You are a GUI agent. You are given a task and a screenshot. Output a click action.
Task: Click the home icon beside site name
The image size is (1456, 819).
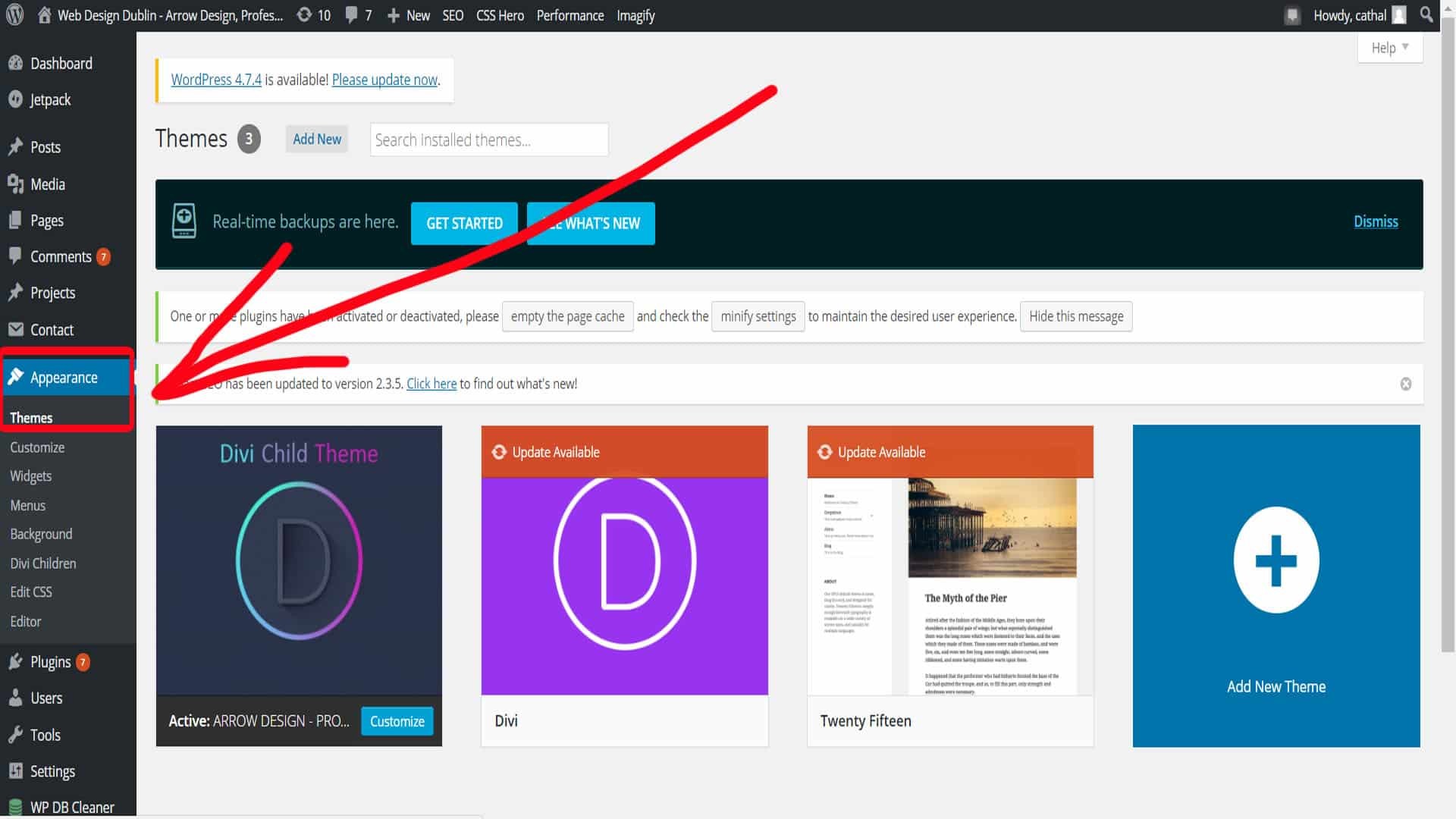click(45, 15)
